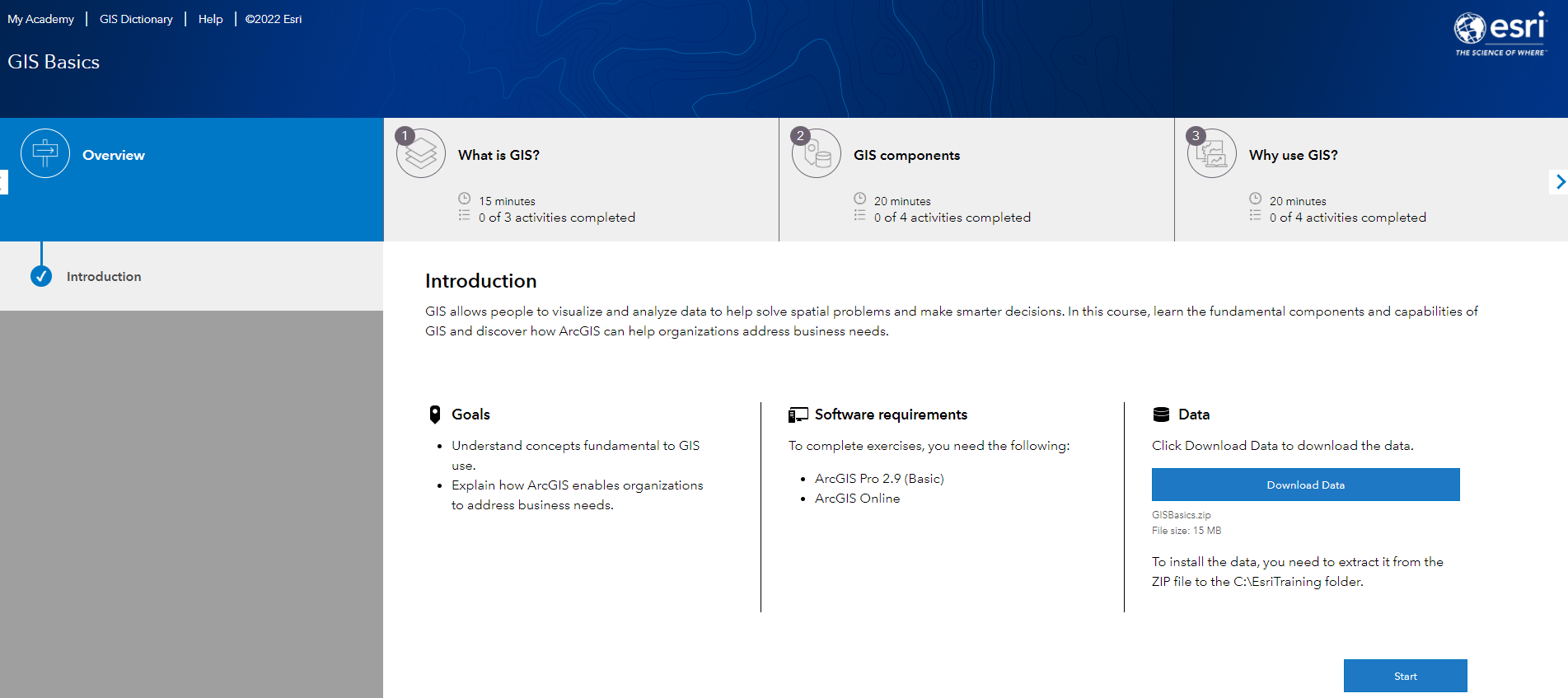
Task: Click the What is GIS? layers icon
Action: pos(421,153)
